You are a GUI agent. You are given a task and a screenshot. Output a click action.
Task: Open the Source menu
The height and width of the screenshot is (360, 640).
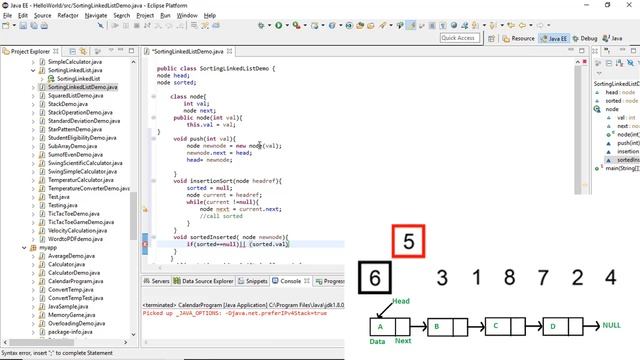42,16
